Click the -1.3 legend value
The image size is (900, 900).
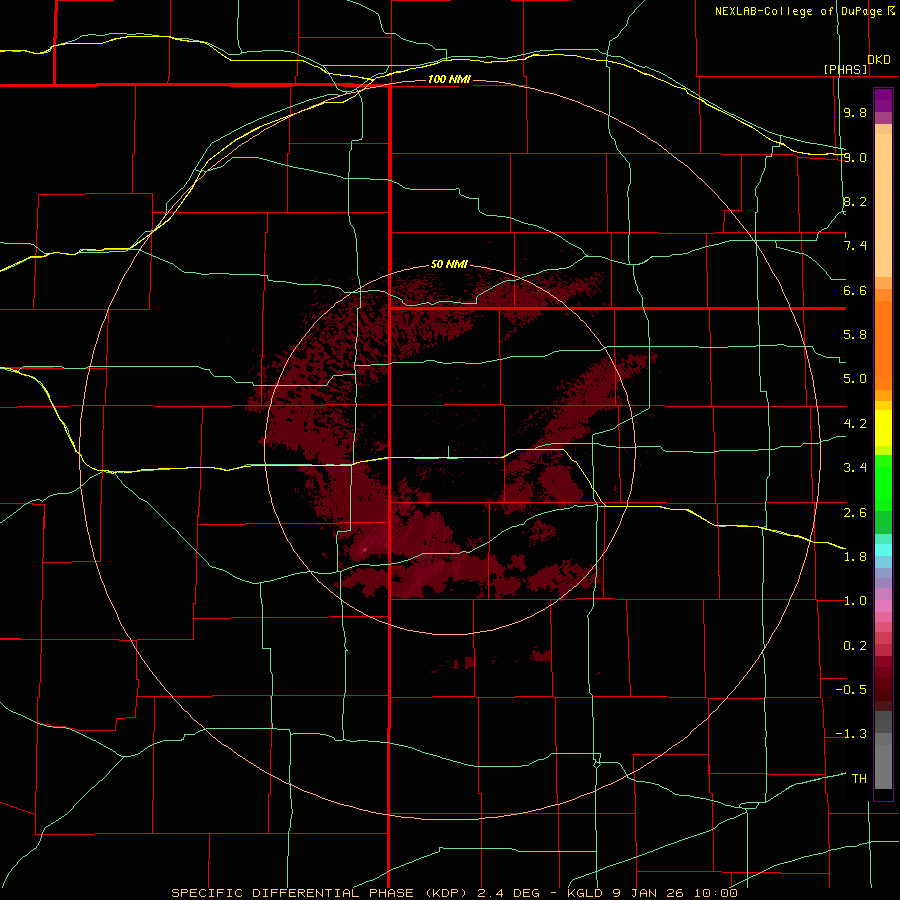point(851,734)
